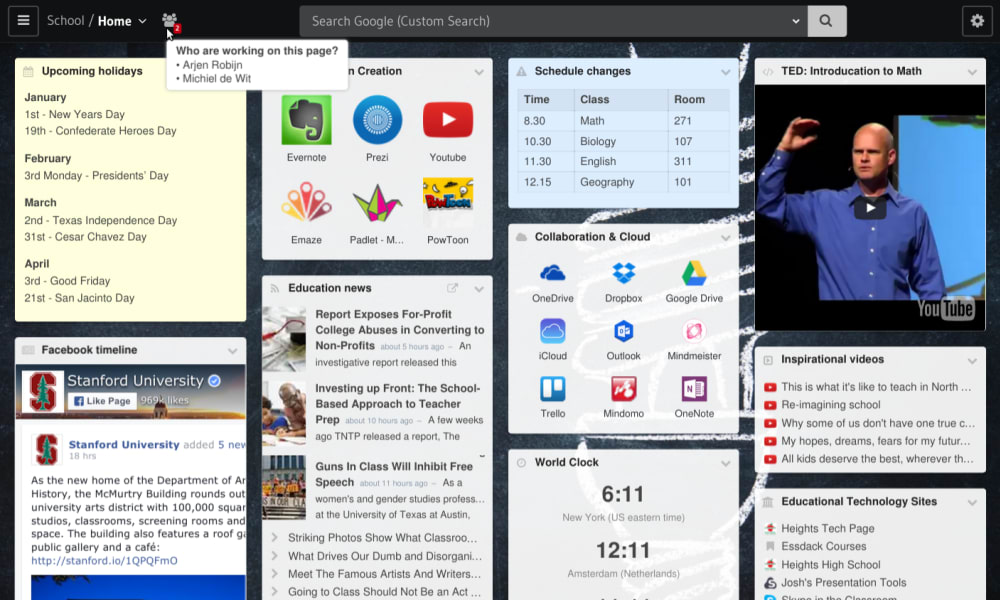Viewport: 1000px width, 600px height.
Task: Open the Evernote app icon
Action: 306,120
